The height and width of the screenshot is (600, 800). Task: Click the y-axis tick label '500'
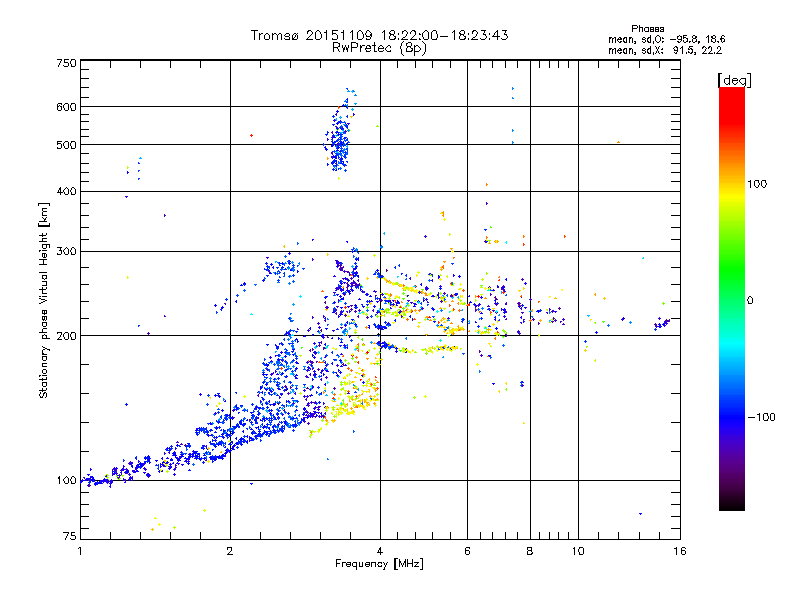(x=67, y=145)
